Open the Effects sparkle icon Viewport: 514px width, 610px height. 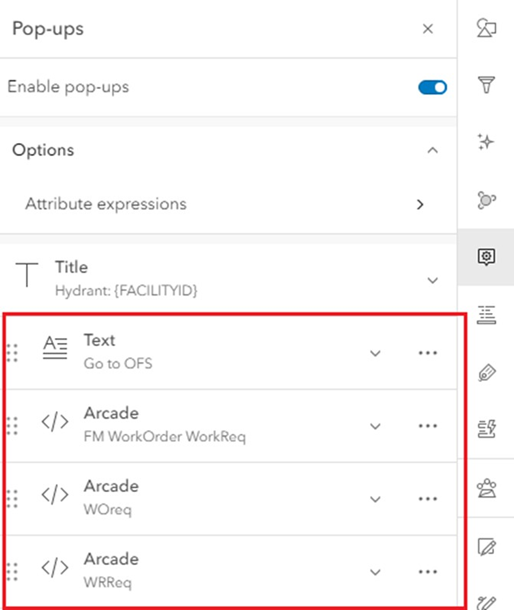tap(486, 142)
